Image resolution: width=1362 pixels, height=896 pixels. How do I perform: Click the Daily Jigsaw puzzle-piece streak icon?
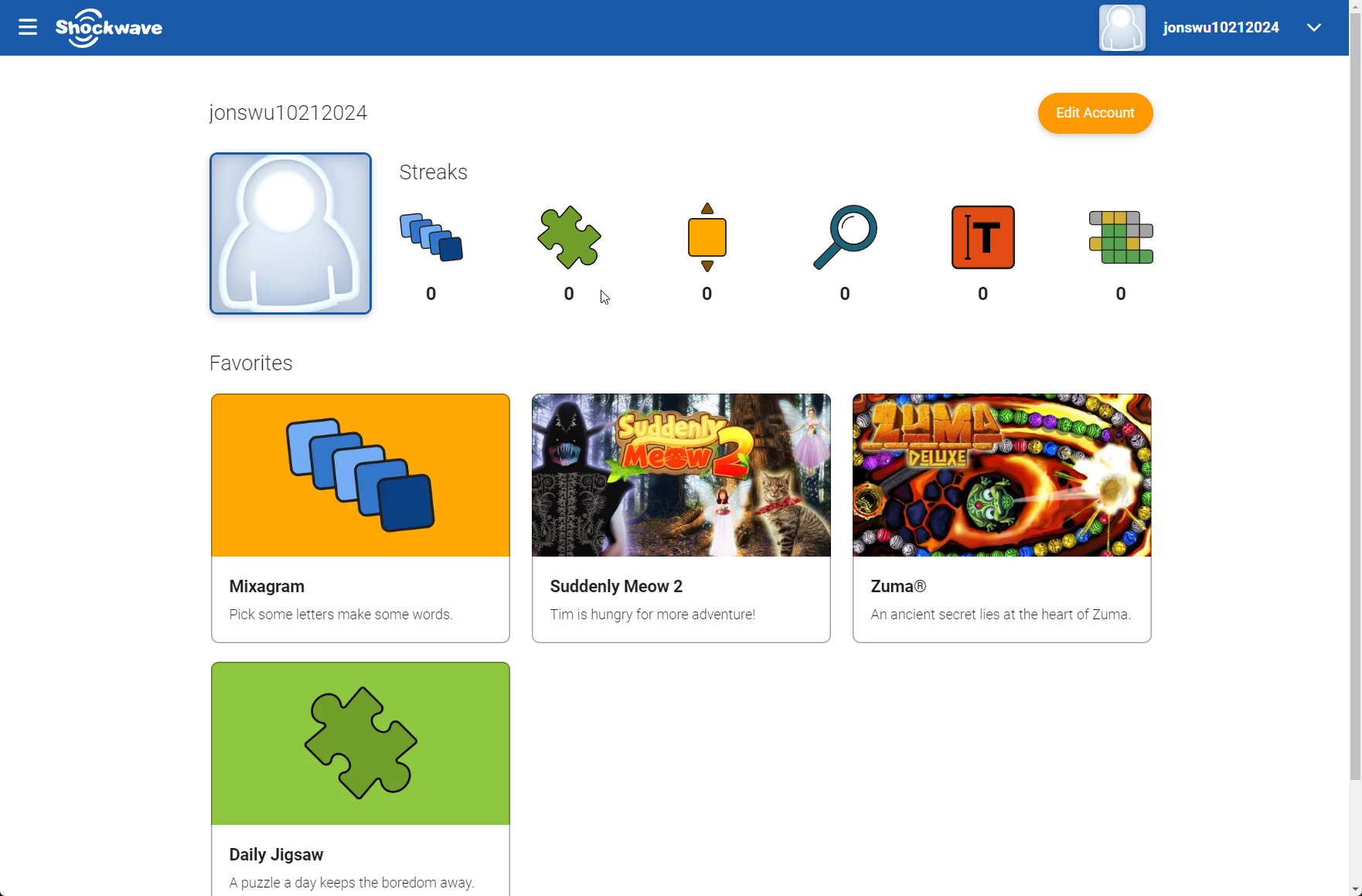click(x=569, y=237)
